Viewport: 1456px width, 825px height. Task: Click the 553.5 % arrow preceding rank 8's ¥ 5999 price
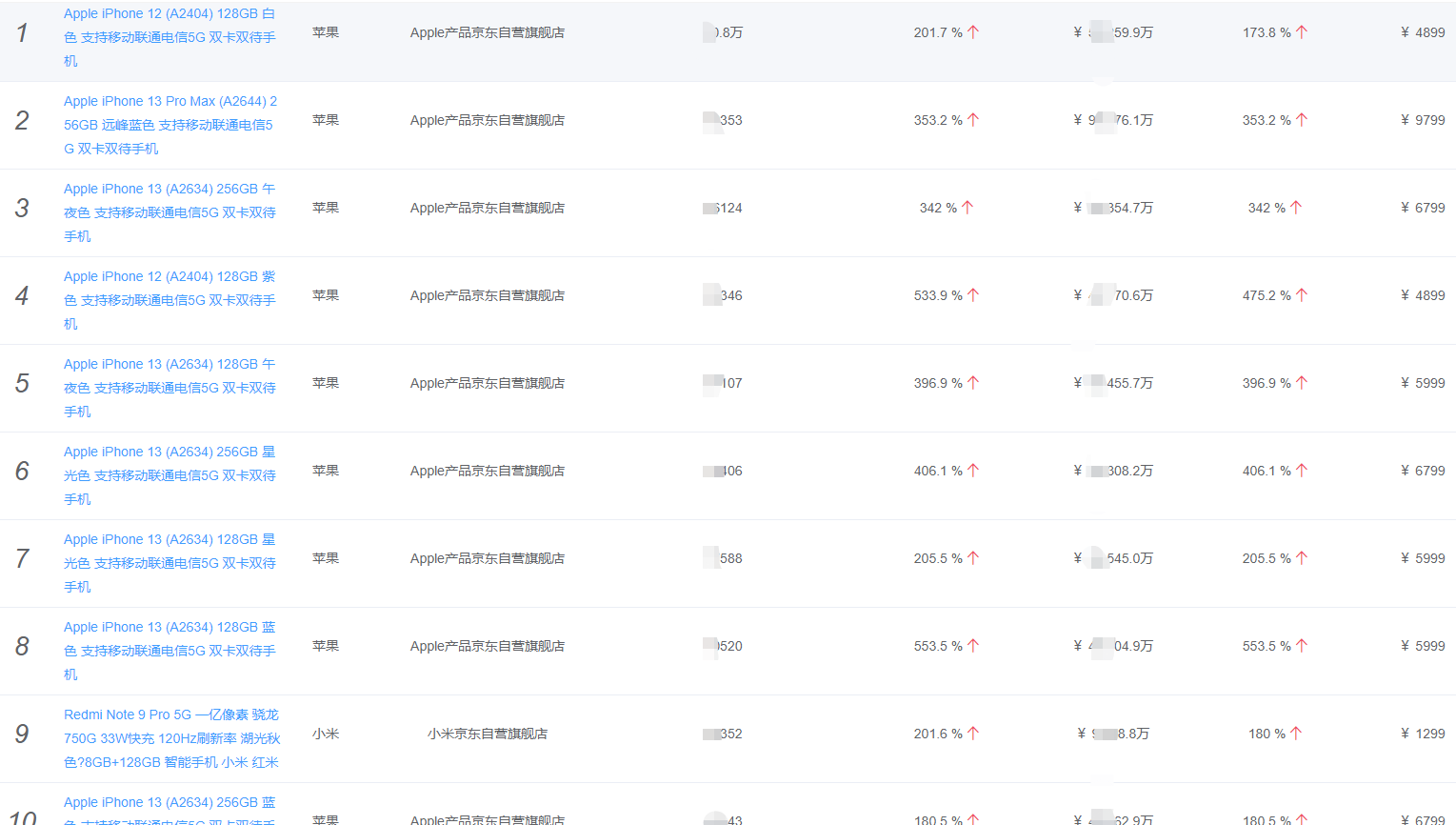coord(1302,646)
